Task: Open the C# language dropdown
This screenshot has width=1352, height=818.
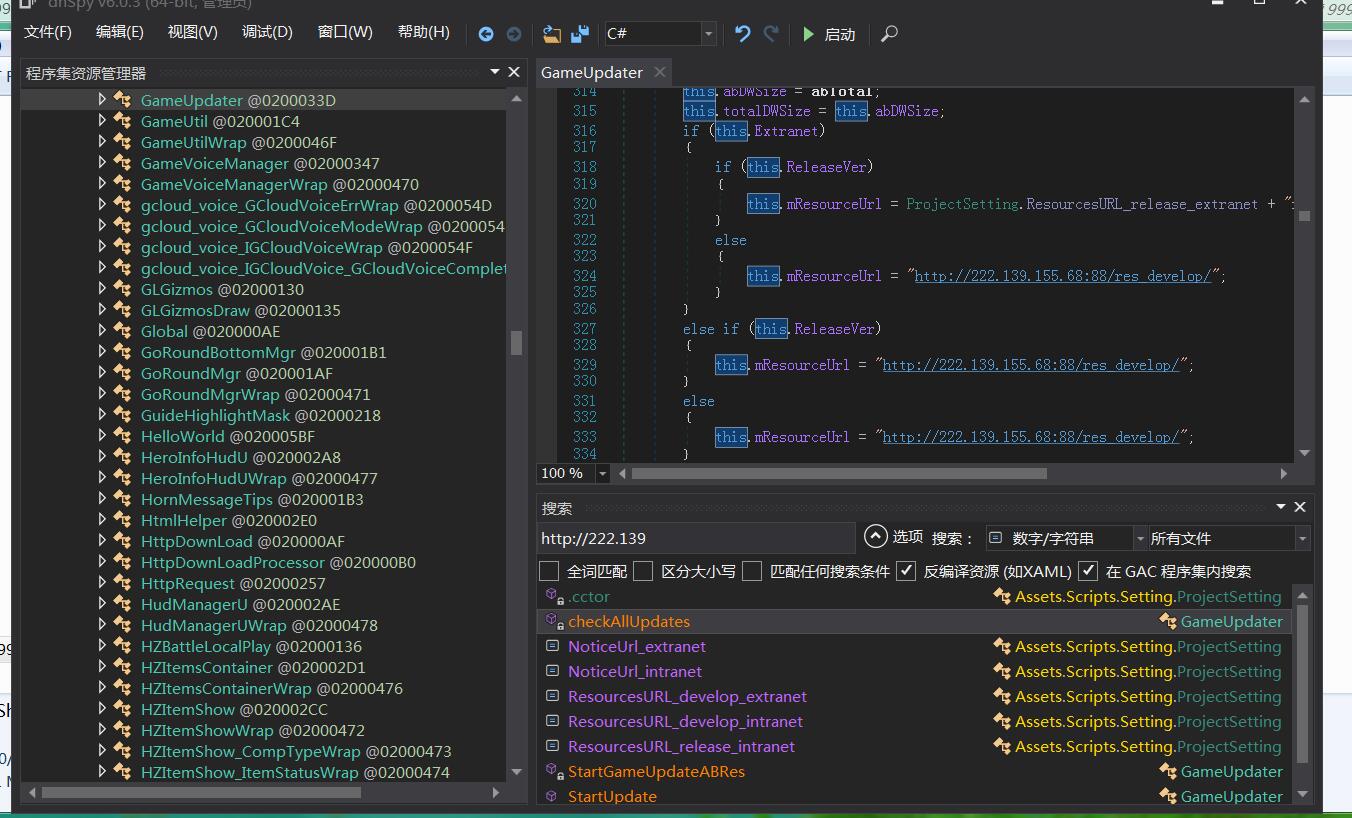Action: [708, 34]
